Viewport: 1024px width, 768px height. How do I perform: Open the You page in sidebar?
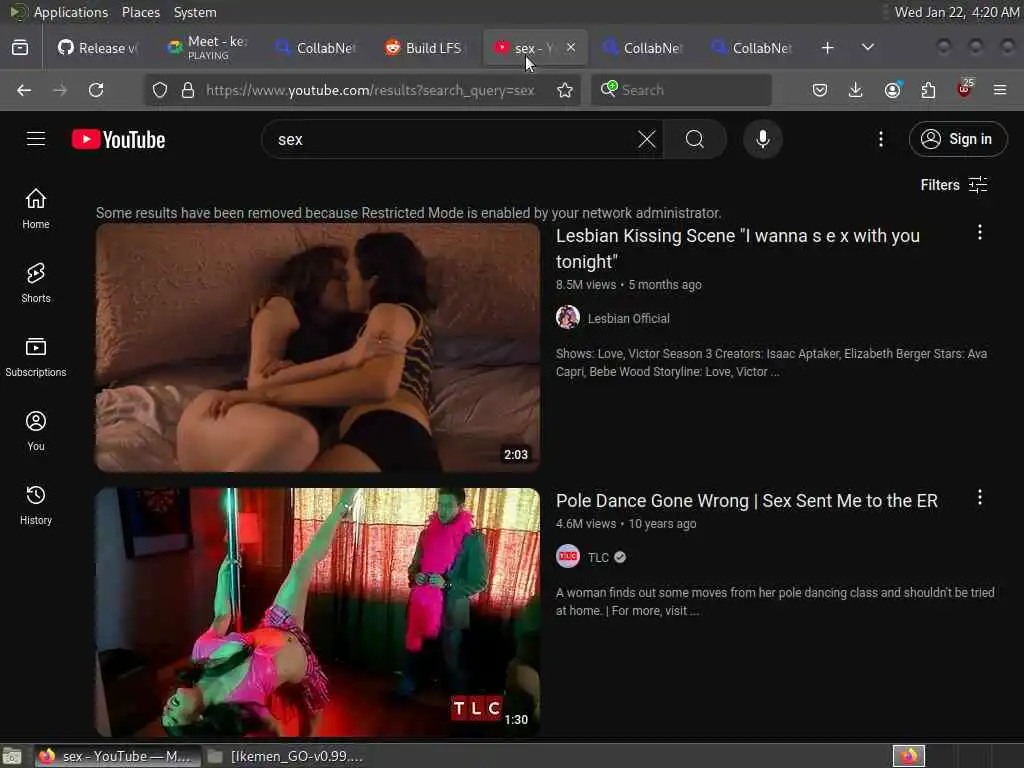[36, 431]
